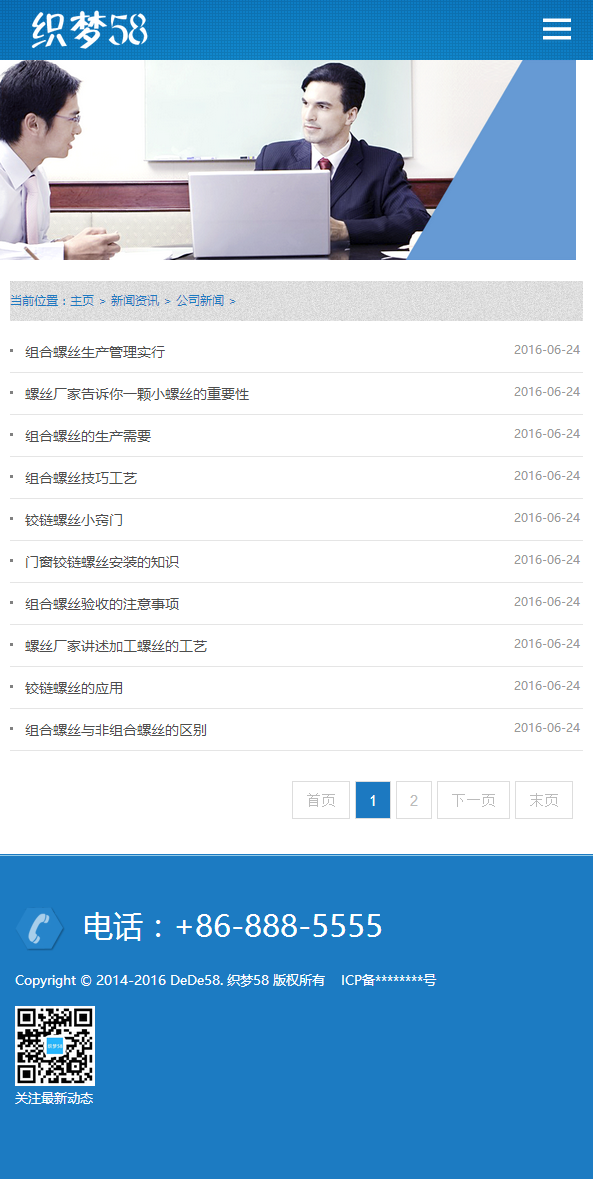The height and width of the screenshot is (1179, 593).
Task: Click the 当前位置 breadcrumb label
Action: (x=38, y=301)
